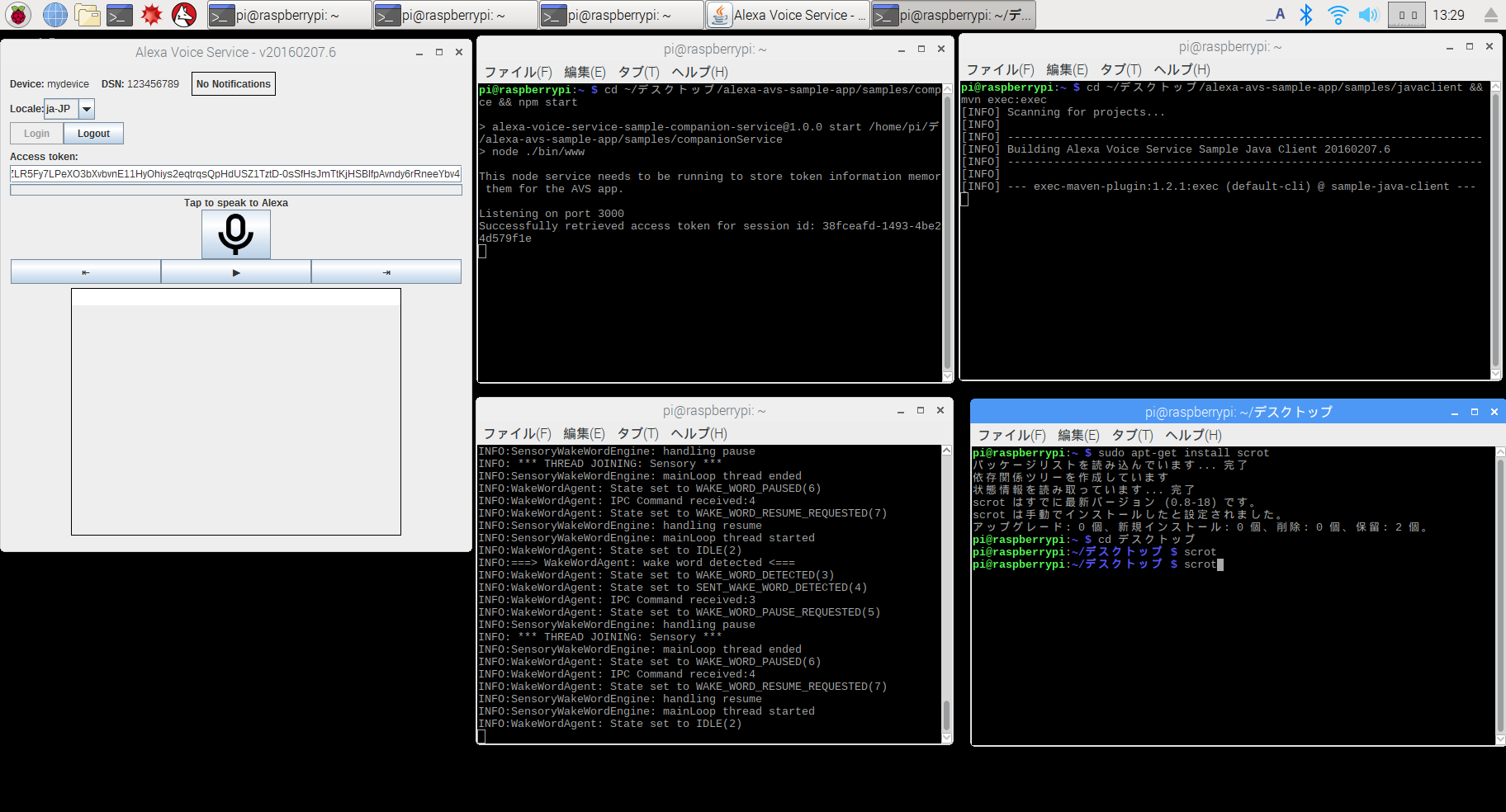Open Mathematica red spiky icon
The width and height of the screenshot is (1506, 812).
pyautogui.click(x=151, y=15)
